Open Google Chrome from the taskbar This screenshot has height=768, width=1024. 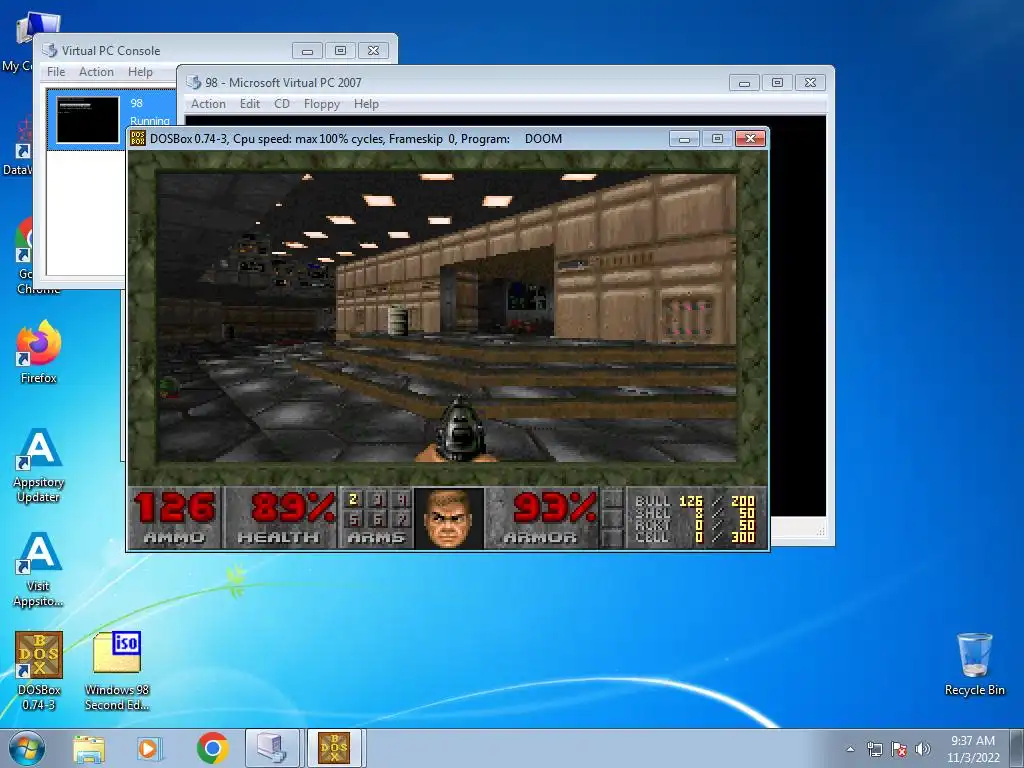(x=212, y=748)
